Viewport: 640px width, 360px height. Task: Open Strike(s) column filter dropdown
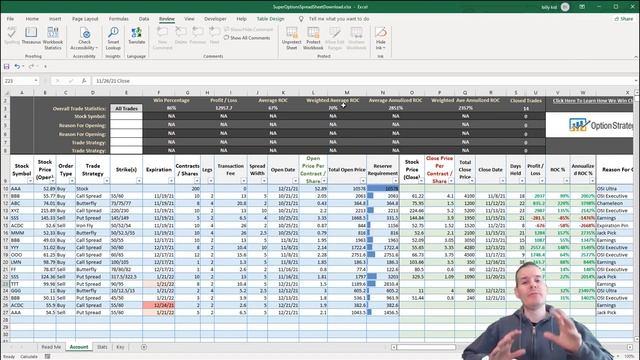(139, 180)
